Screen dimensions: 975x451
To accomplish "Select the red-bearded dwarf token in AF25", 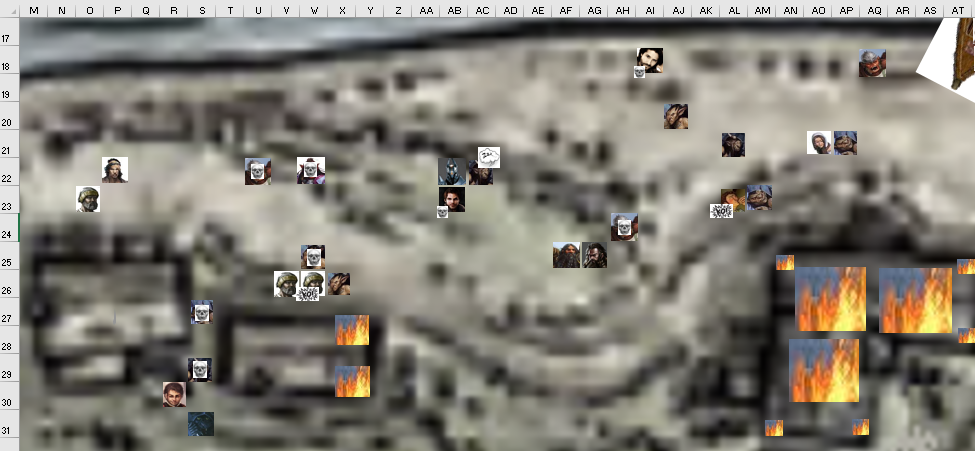I will coord(566,255).
